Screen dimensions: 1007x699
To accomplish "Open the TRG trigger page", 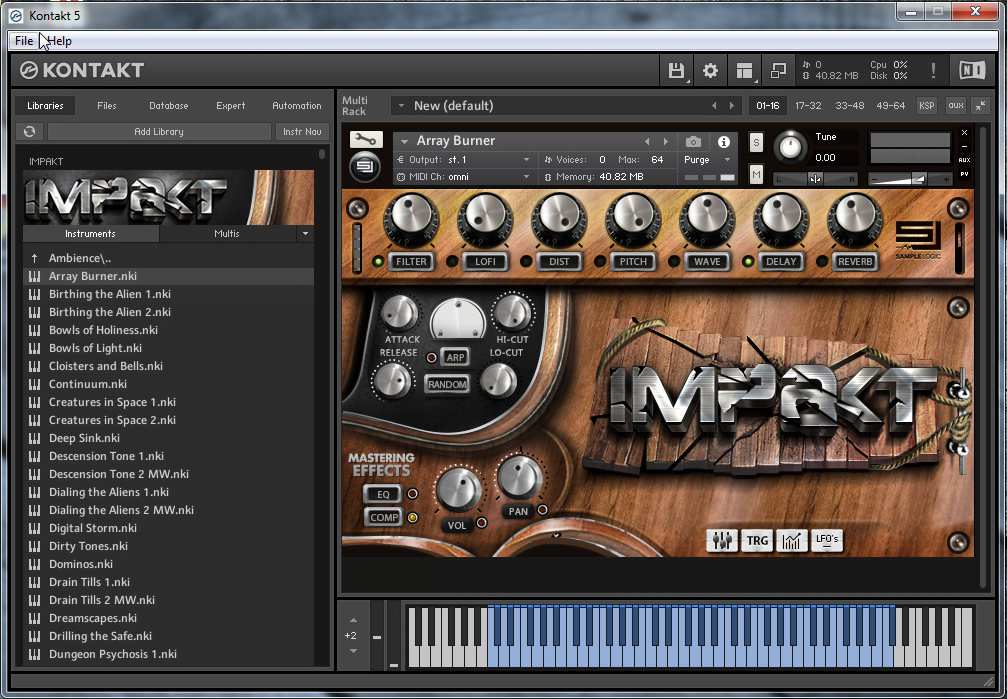I will coord(757,540).
